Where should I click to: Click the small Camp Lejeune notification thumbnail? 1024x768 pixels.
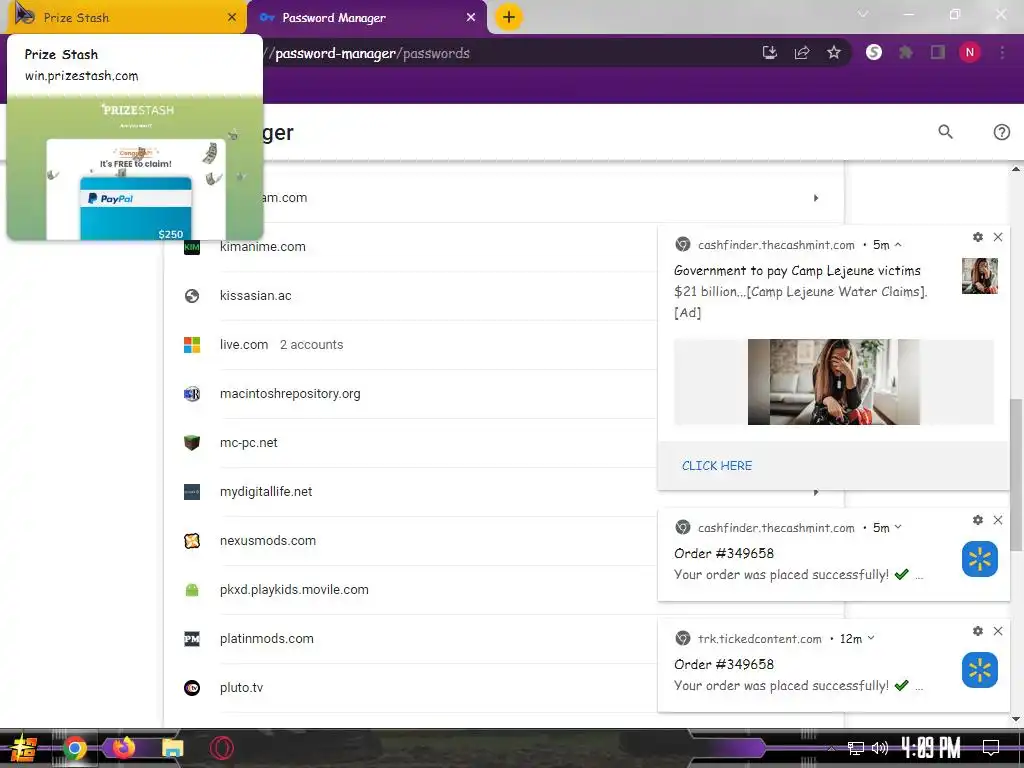[980, 276]
